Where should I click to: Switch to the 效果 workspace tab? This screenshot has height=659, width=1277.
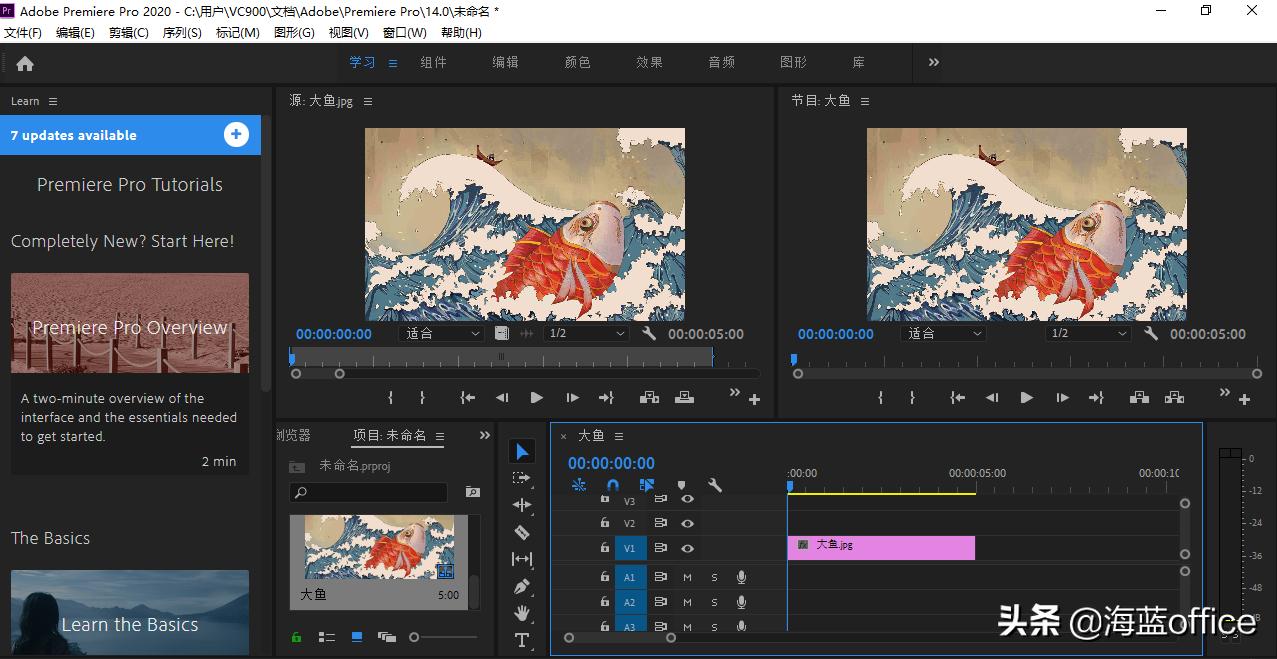[x=649, y=62]
